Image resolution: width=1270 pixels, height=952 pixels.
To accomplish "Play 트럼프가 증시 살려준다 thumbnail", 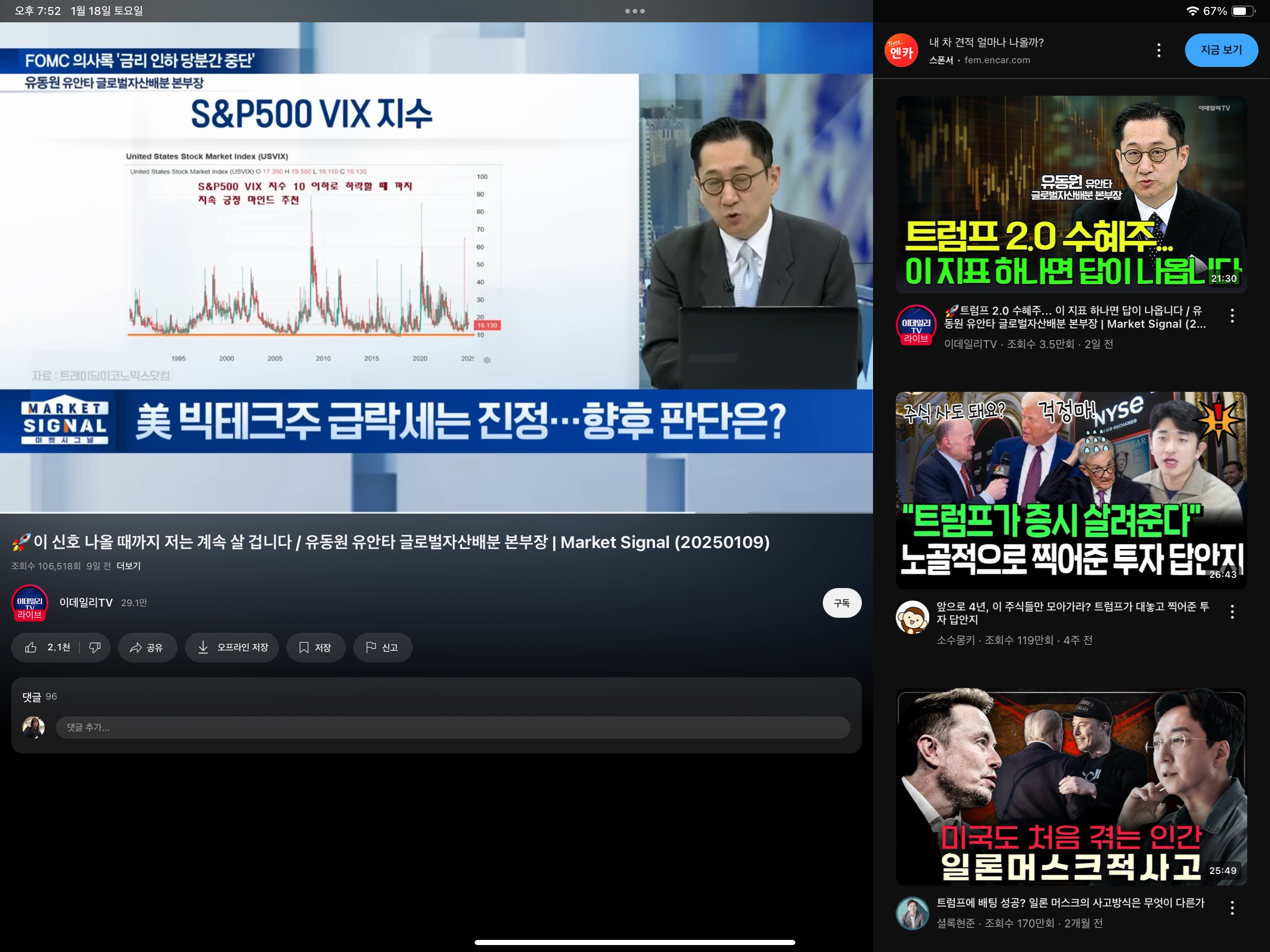I will [1072, 490].
